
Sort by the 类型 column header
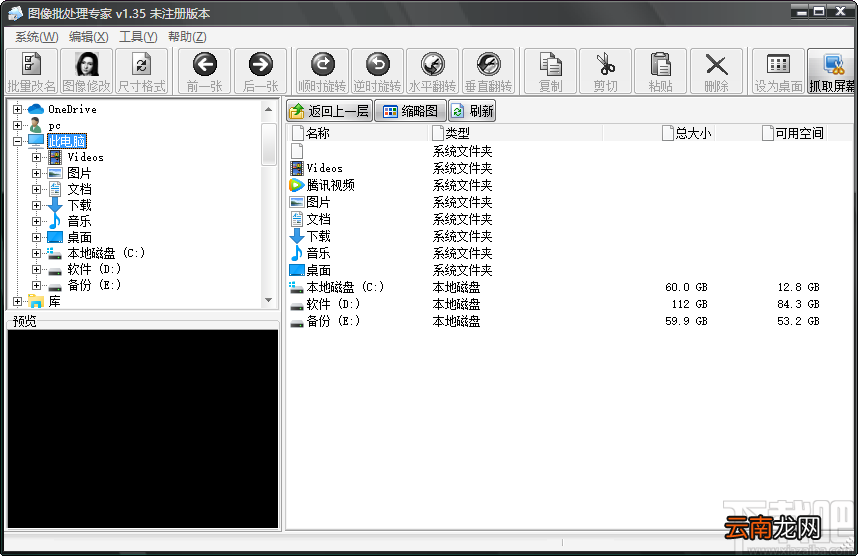coord(515,133)
